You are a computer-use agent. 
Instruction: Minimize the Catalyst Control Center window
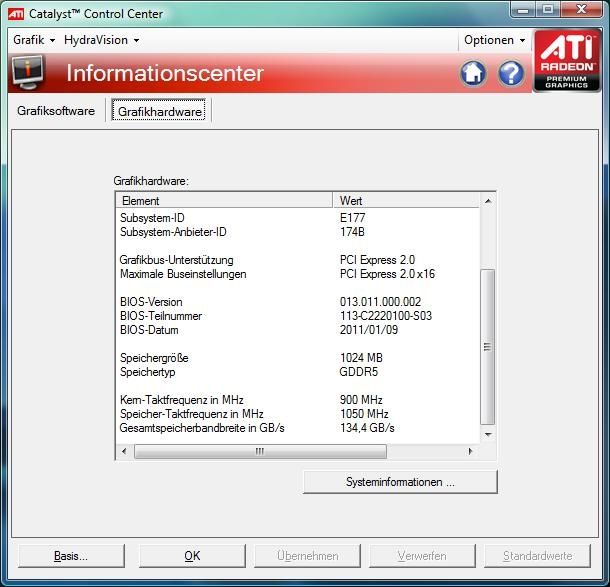523,10
